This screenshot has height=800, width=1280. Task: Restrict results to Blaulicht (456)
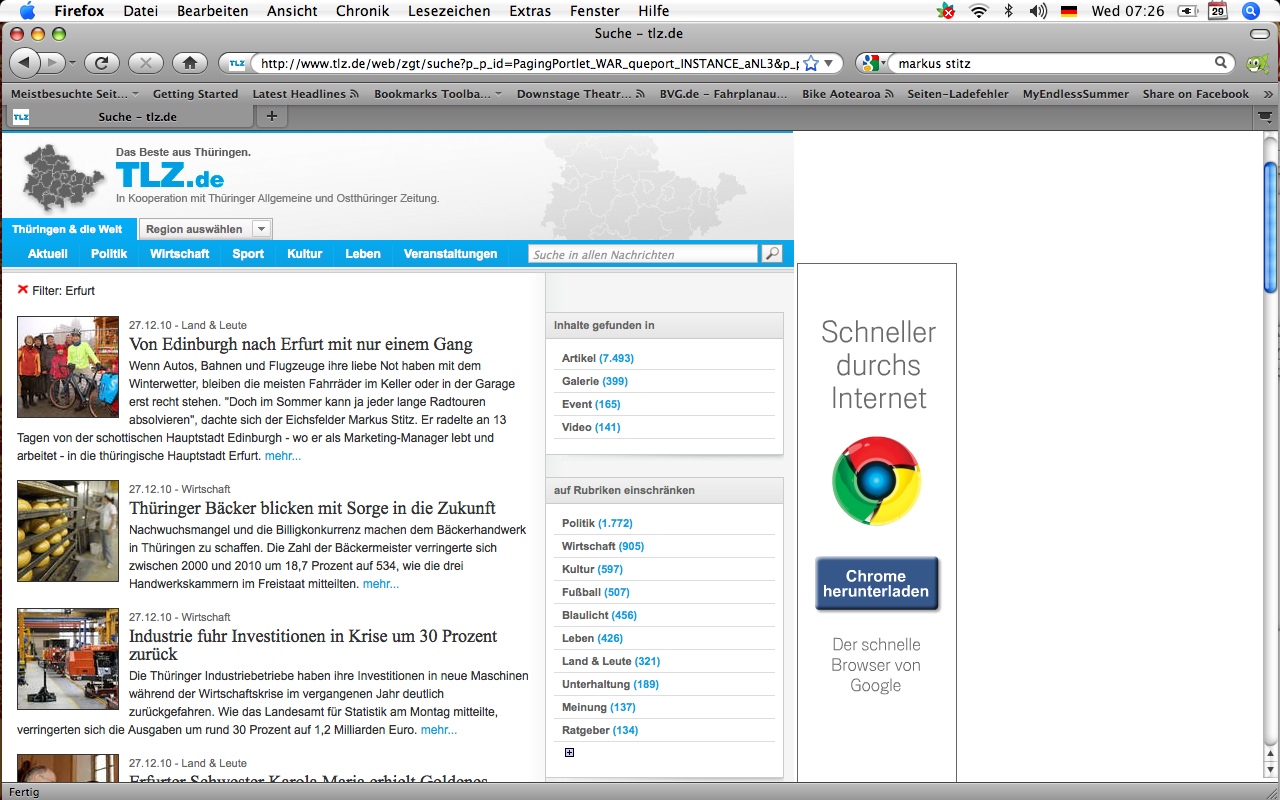tap(599, 615)
